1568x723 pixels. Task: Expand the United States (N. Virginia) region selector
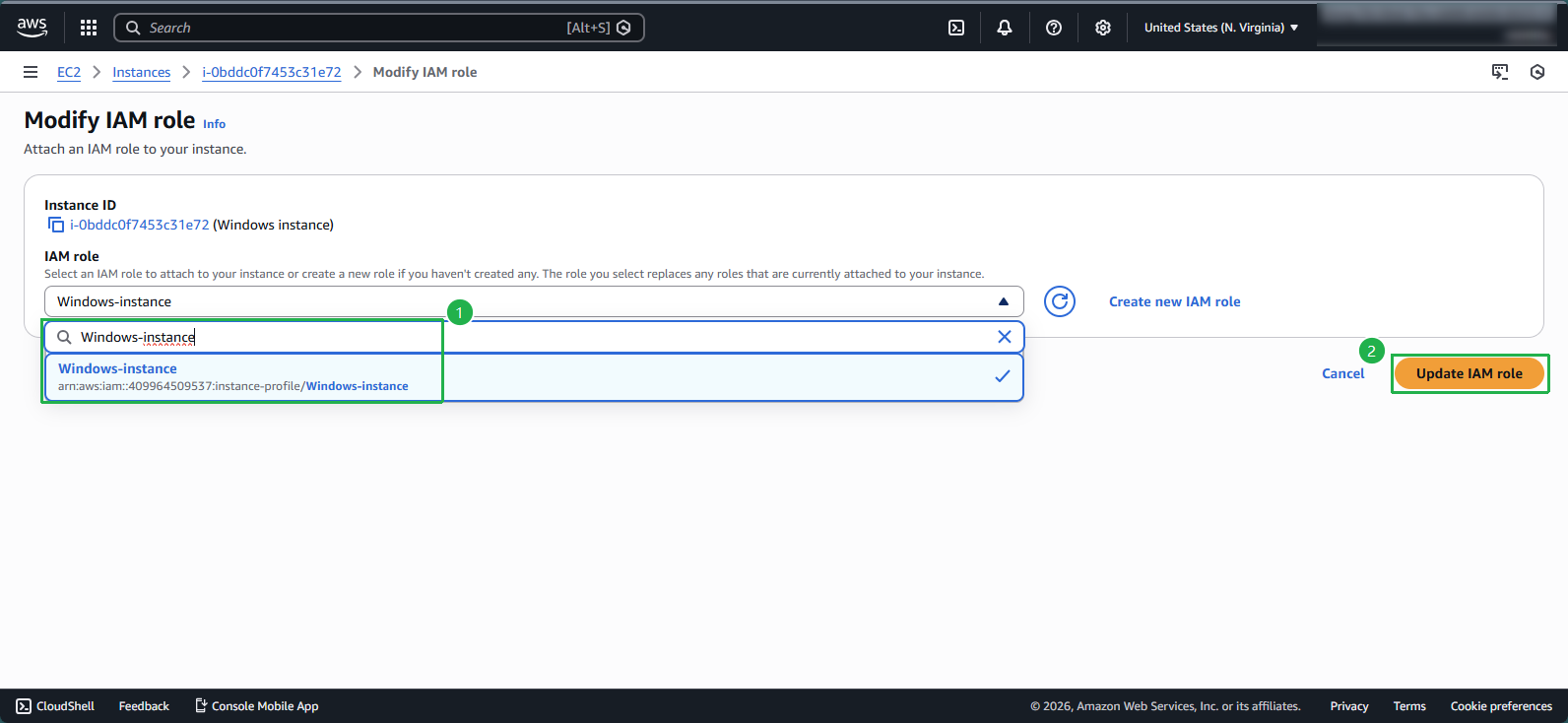tap(1221, 28)
